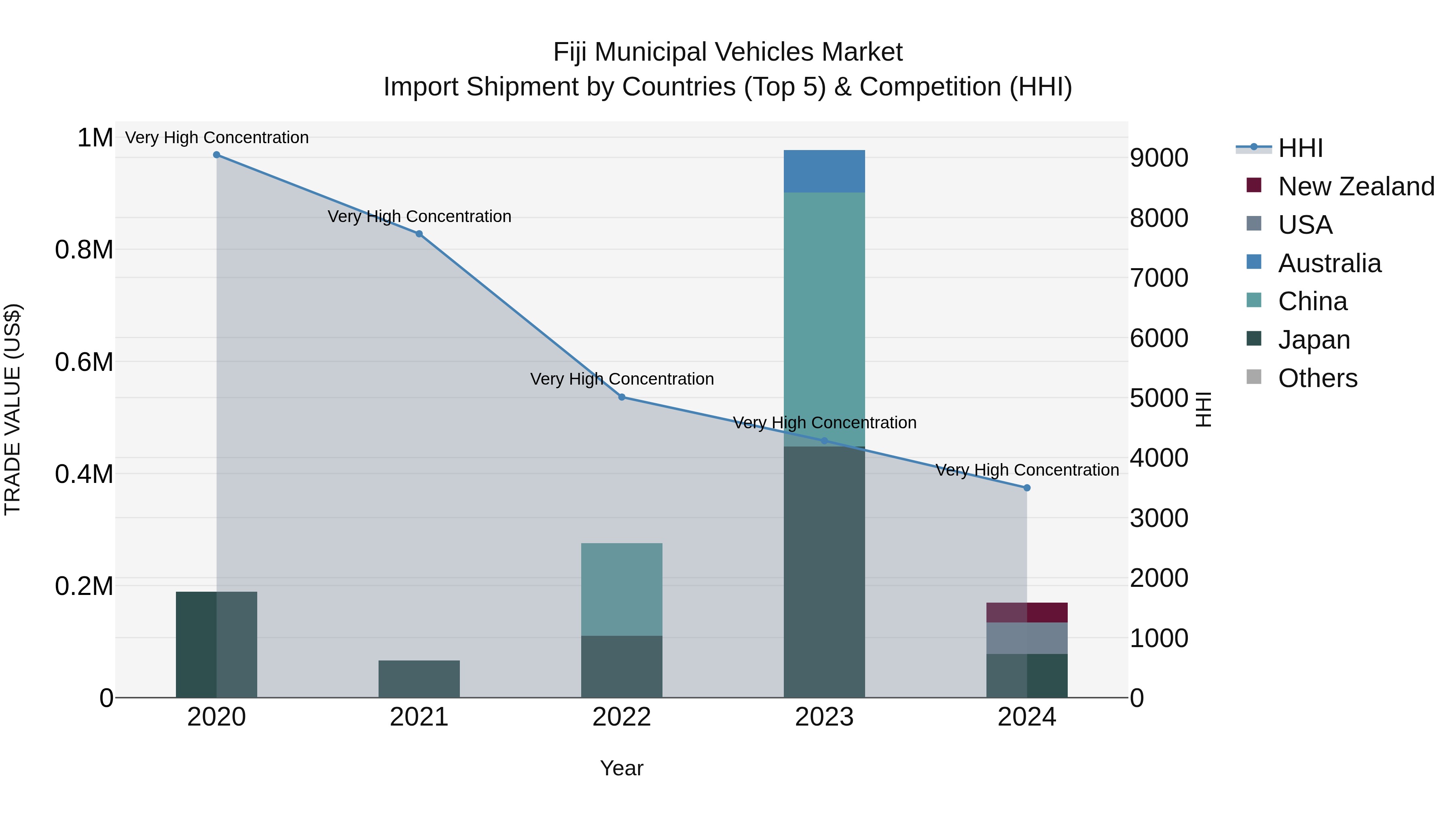Click the 7000 right axis tick
The width and height of the screenshot is (1456, 819).
click(x=1159, y=278)
